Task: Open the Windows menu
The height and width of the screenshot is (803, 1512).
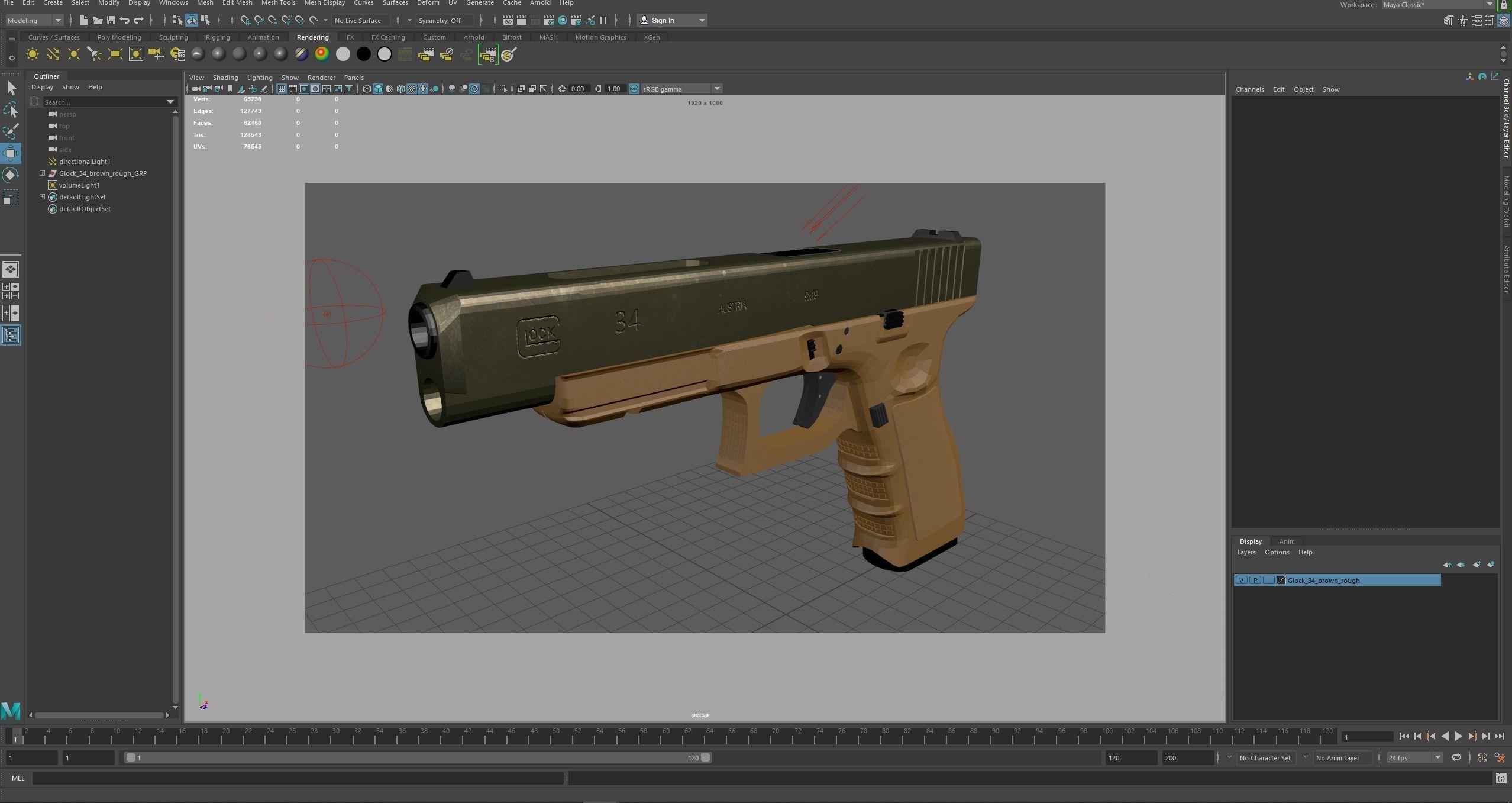Action: pyautogui.click(x=173, y=3)
